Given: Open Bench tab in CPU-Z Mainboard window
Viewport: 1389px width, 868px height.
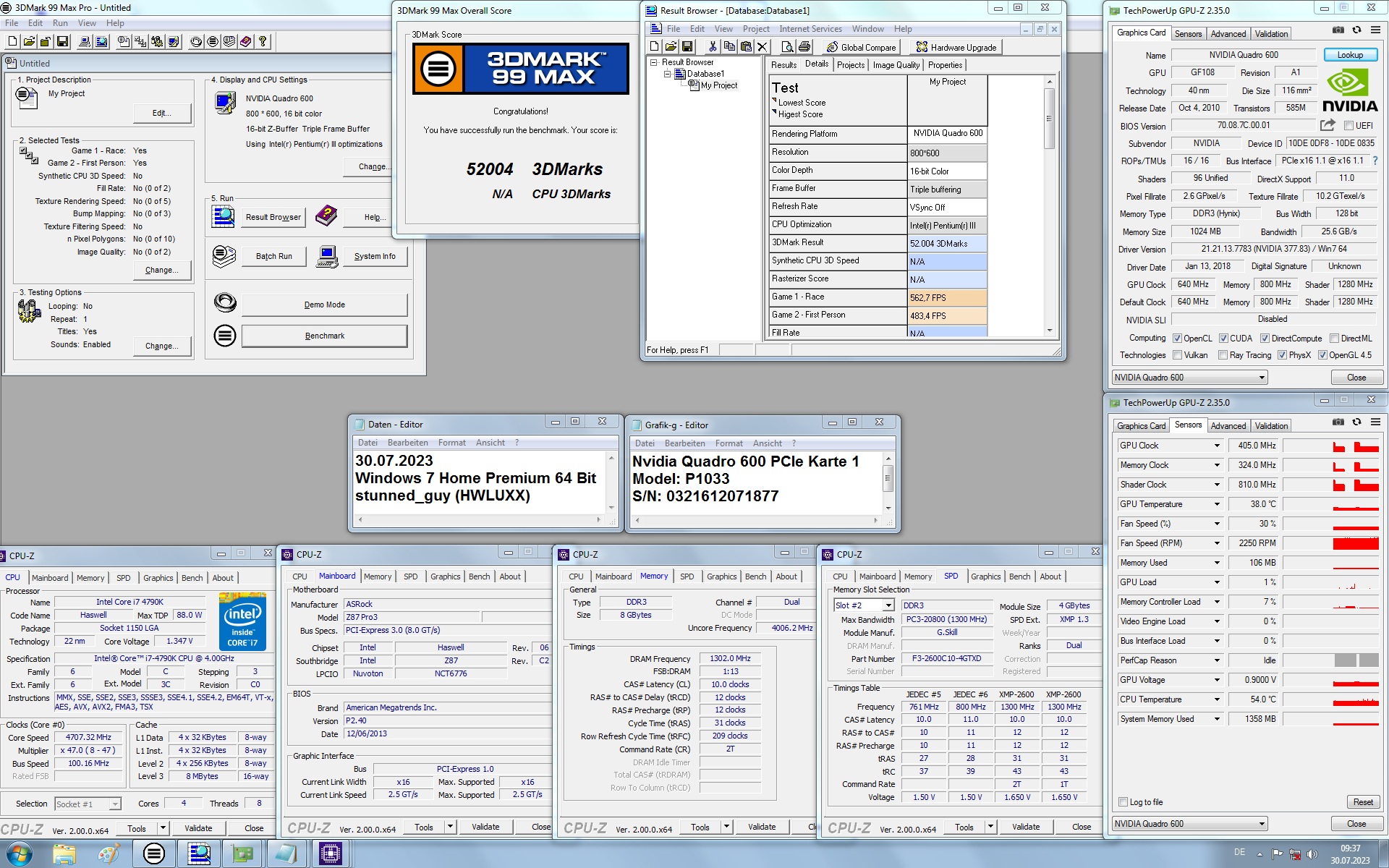Looking at the screenshot, I should [x=479, y=576].
